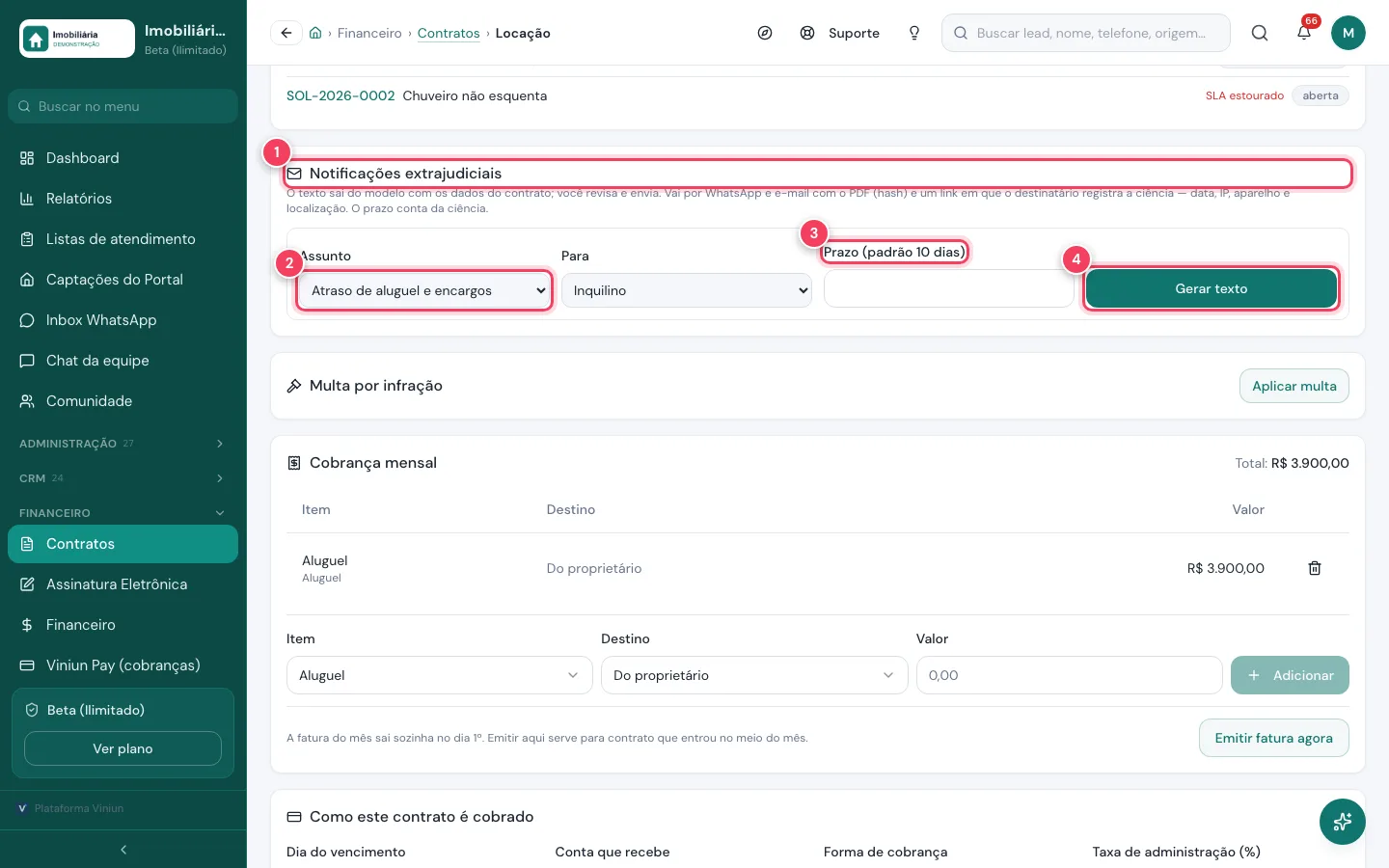Go back using the arrow button
1389x868 pixels.
tap(286, 33)
